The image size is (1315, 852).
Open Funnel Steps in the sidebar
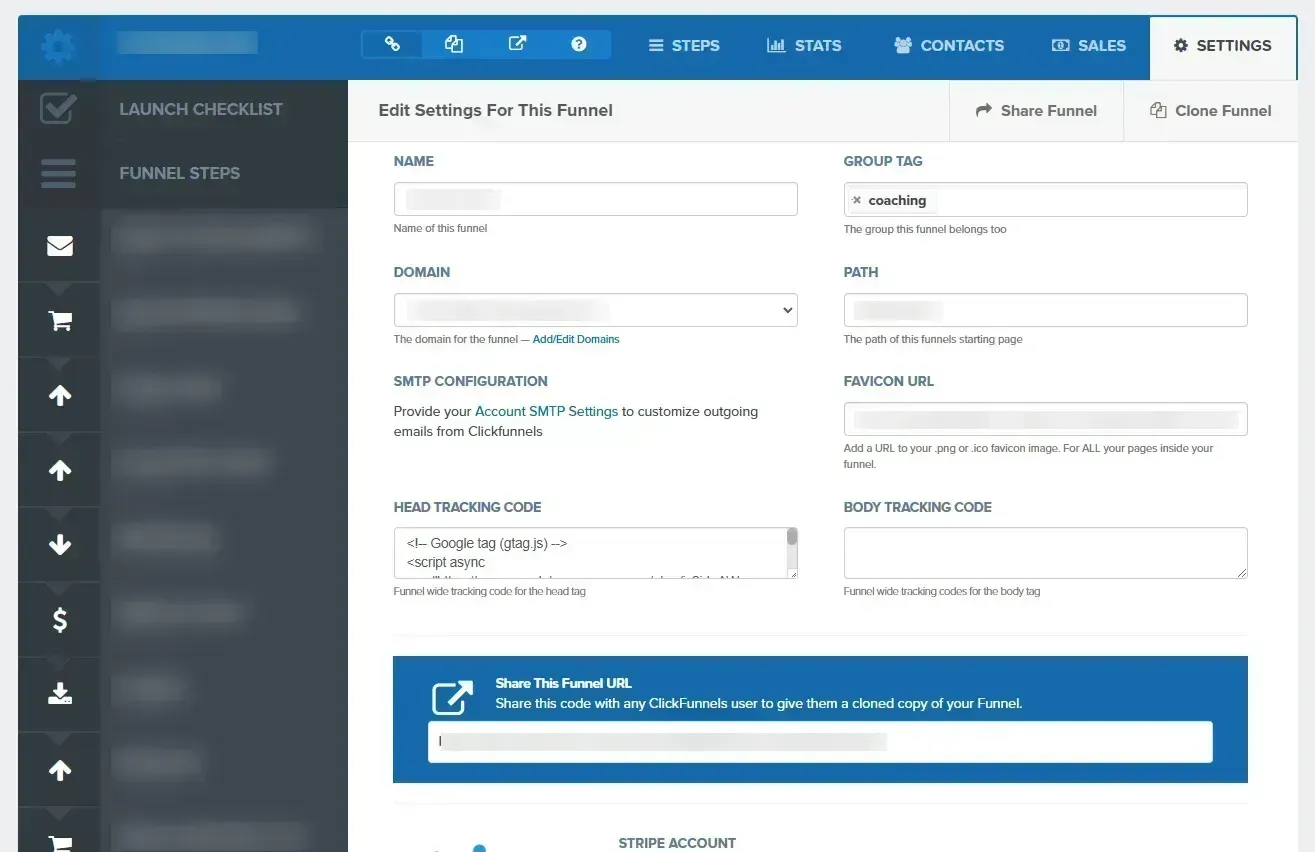180,173
